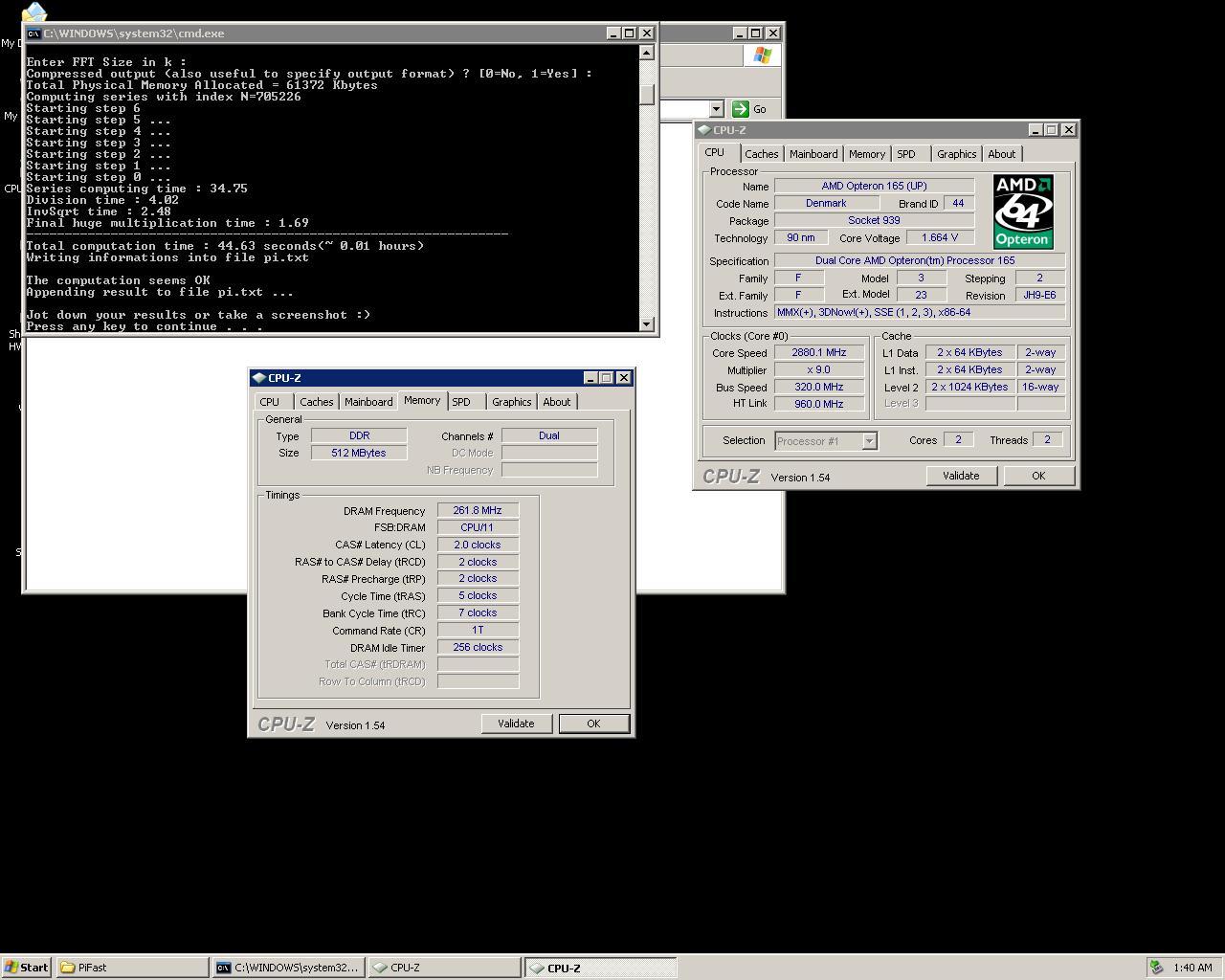1225x980 pixels.
Task: Click the cmd.exe scrollbar thumb
Action: [x=647, y=95]
